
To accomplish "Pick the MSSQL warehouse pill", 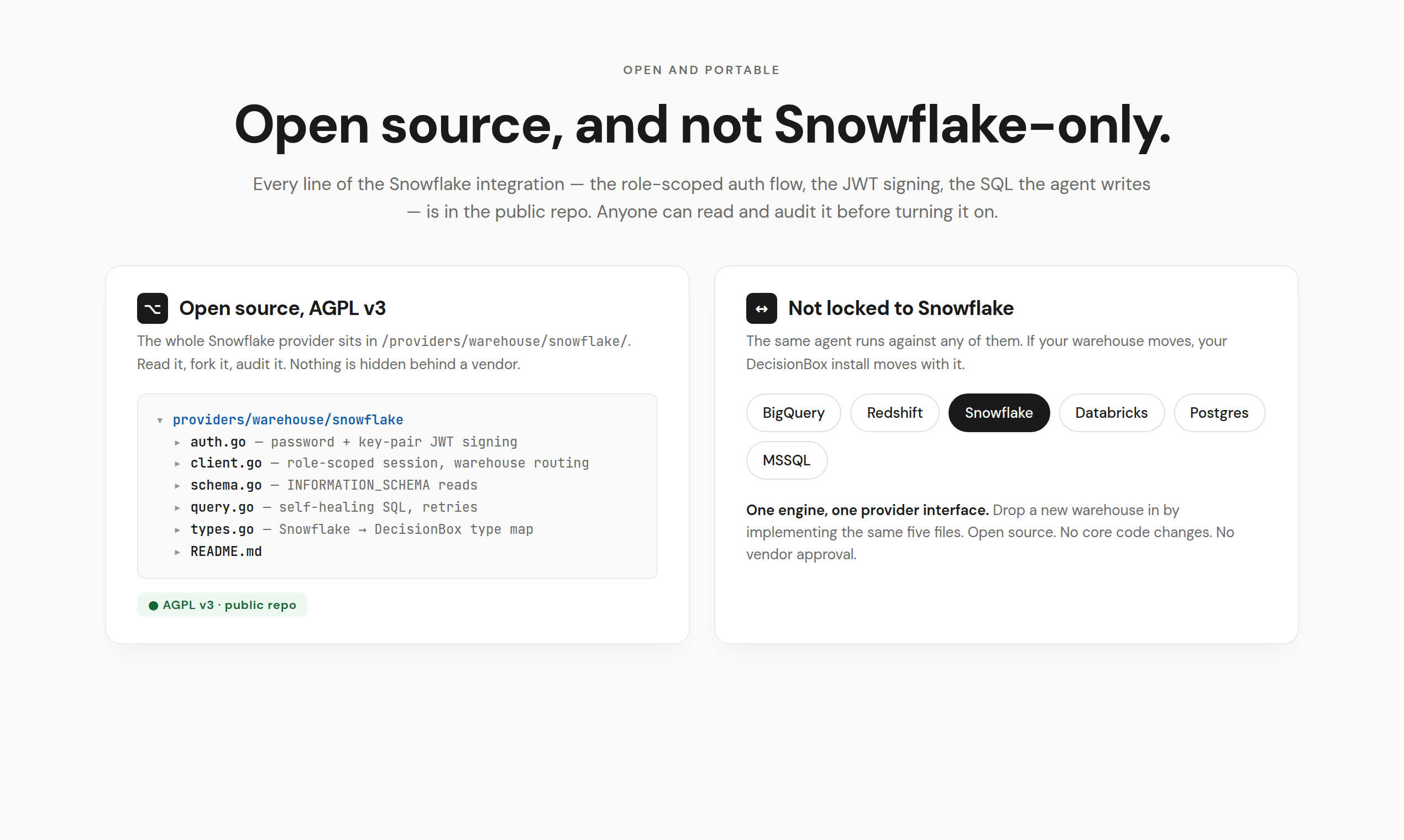I will click(x=787, y=460).
